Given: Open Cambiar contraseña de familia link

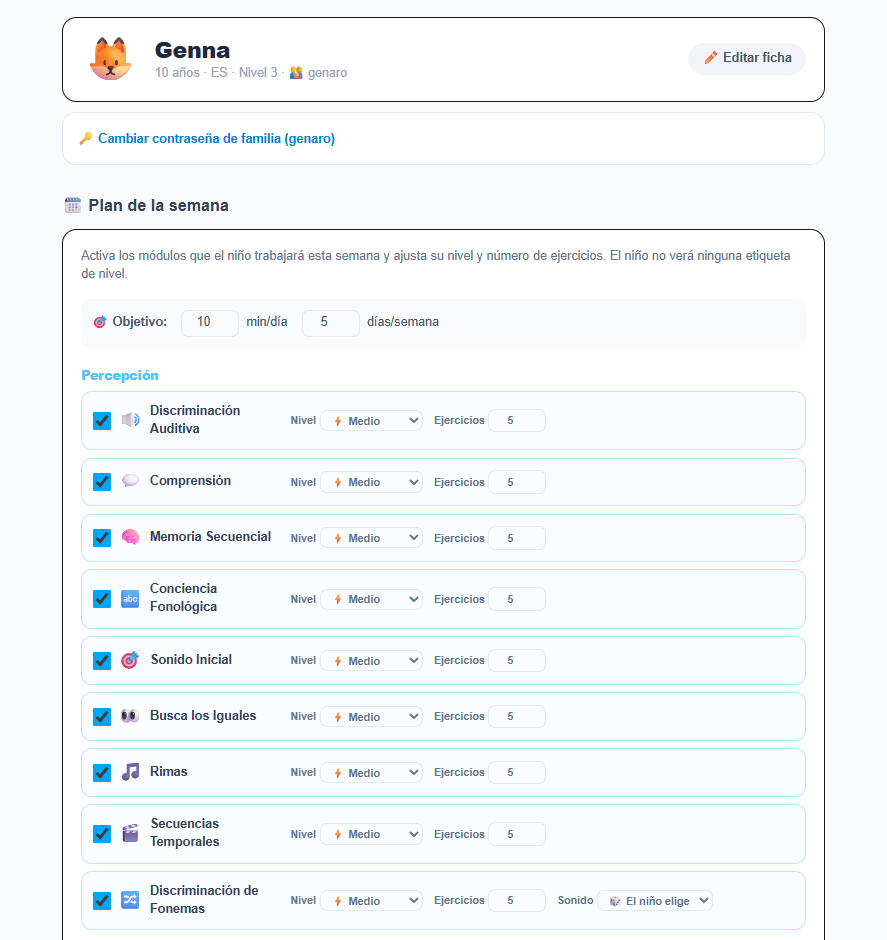Looking at the screenshot, I should coord(216,138).
